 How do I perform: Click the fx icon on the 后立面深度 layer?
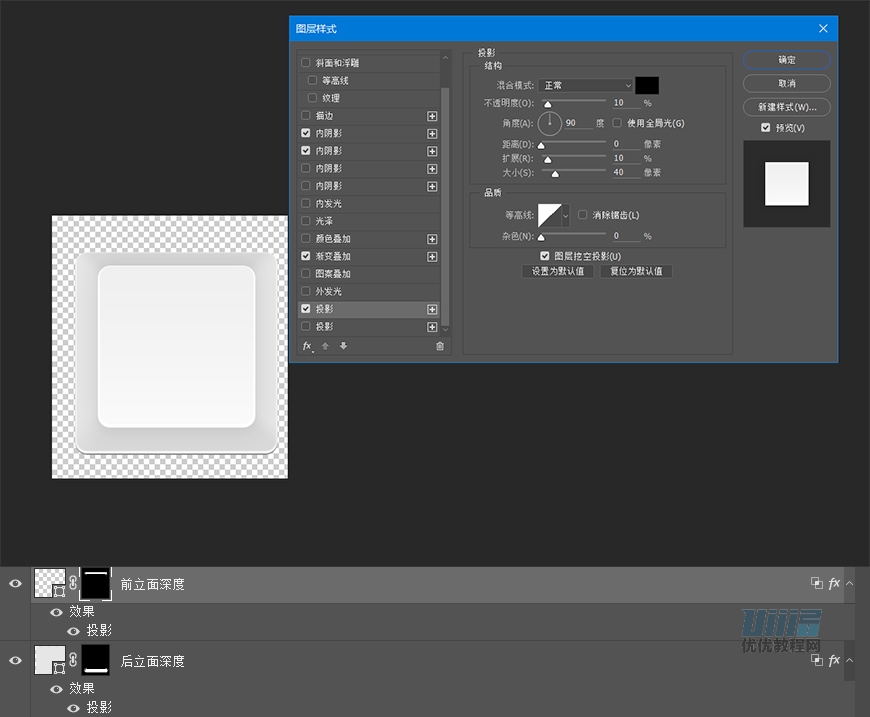tap(834, 661)
